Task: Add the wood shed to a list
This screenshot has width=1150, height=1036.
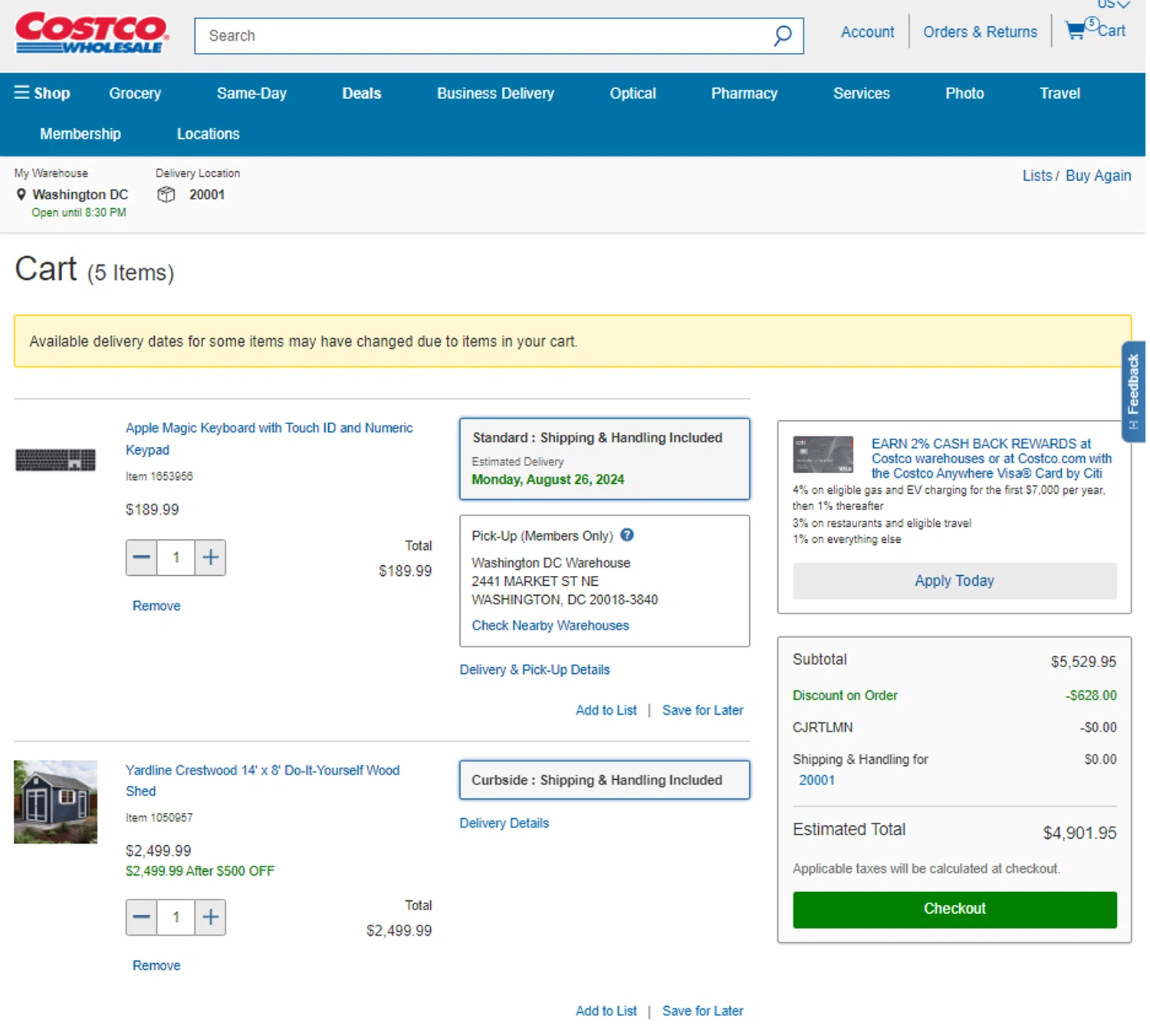Action: (606, 1011)
